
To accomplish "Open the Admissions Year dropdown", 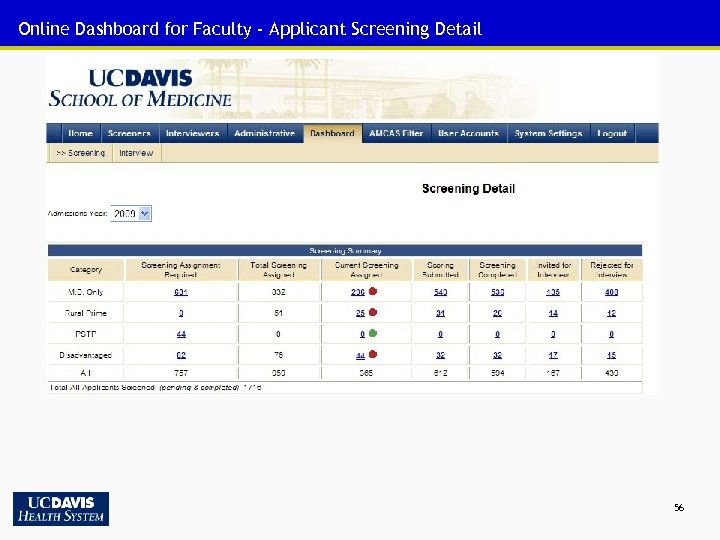I will coord(131,214).
